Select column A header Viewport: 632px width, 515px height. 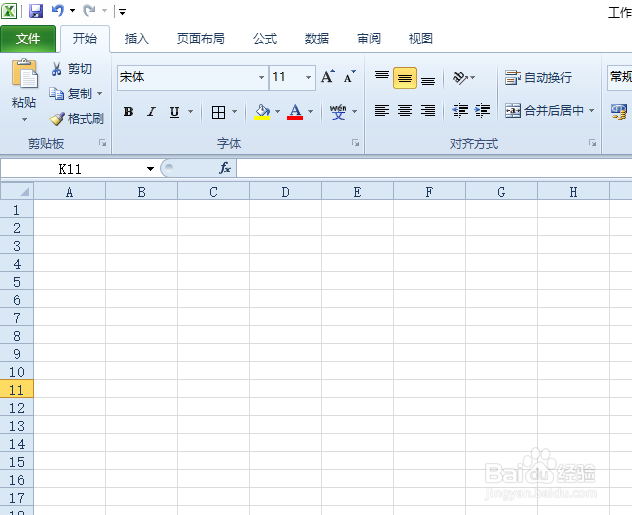(x=69, y=192)
